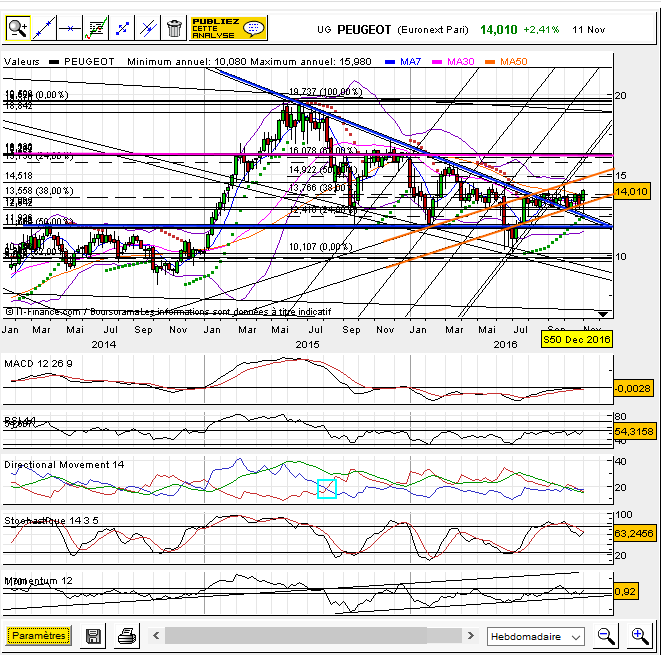
Task: Click the 63,2456 stochastic value tag
Action: 634,534
